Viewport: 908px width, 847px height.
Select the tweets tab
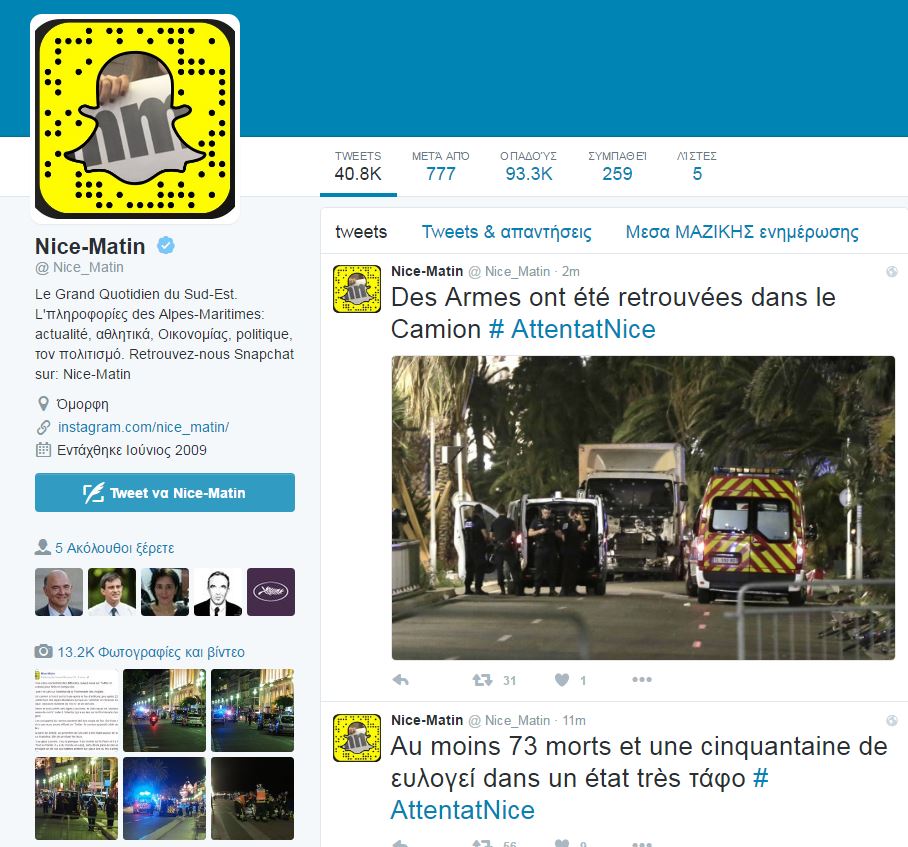(x=361, y=232)
